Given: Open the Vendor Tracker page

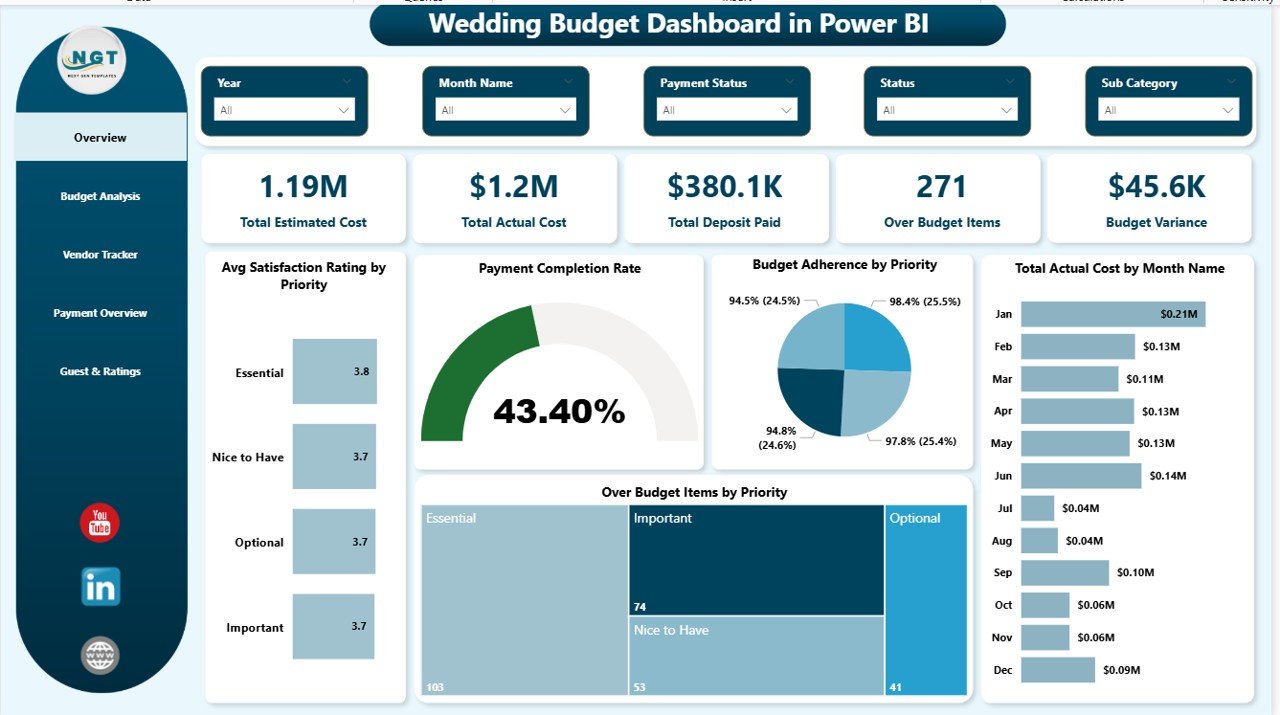Looking at the screenshot, I should (100, 254).
